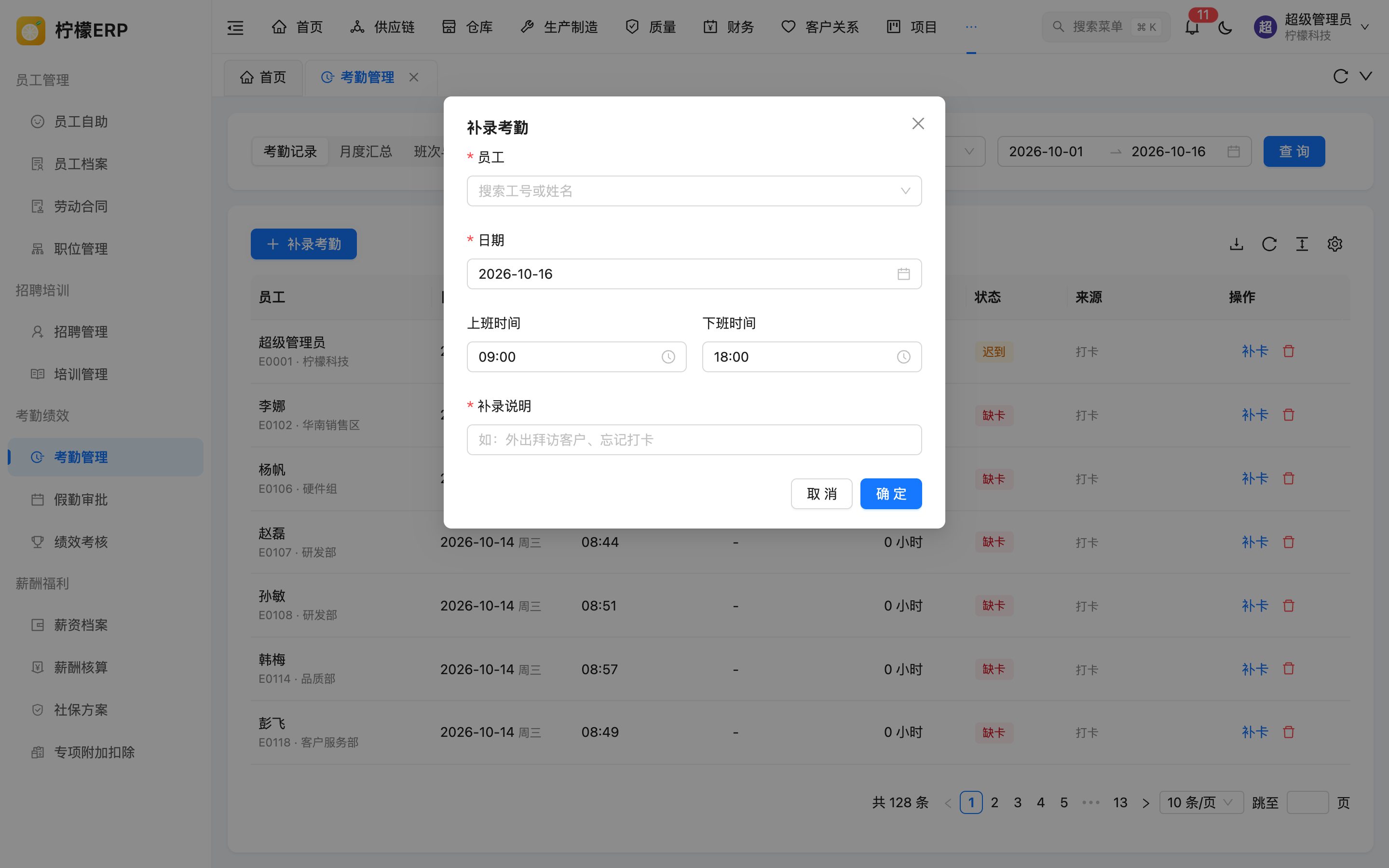This screenshot has width=1389, height=868.
Task: Delete 超级管理员 attendance record
Action: 1289,351
